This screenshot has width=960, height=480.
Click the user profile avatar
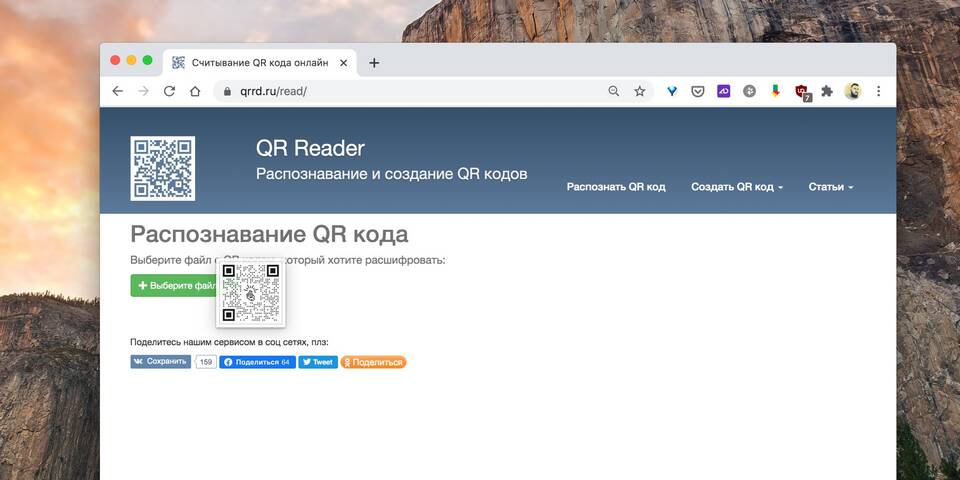853,91
